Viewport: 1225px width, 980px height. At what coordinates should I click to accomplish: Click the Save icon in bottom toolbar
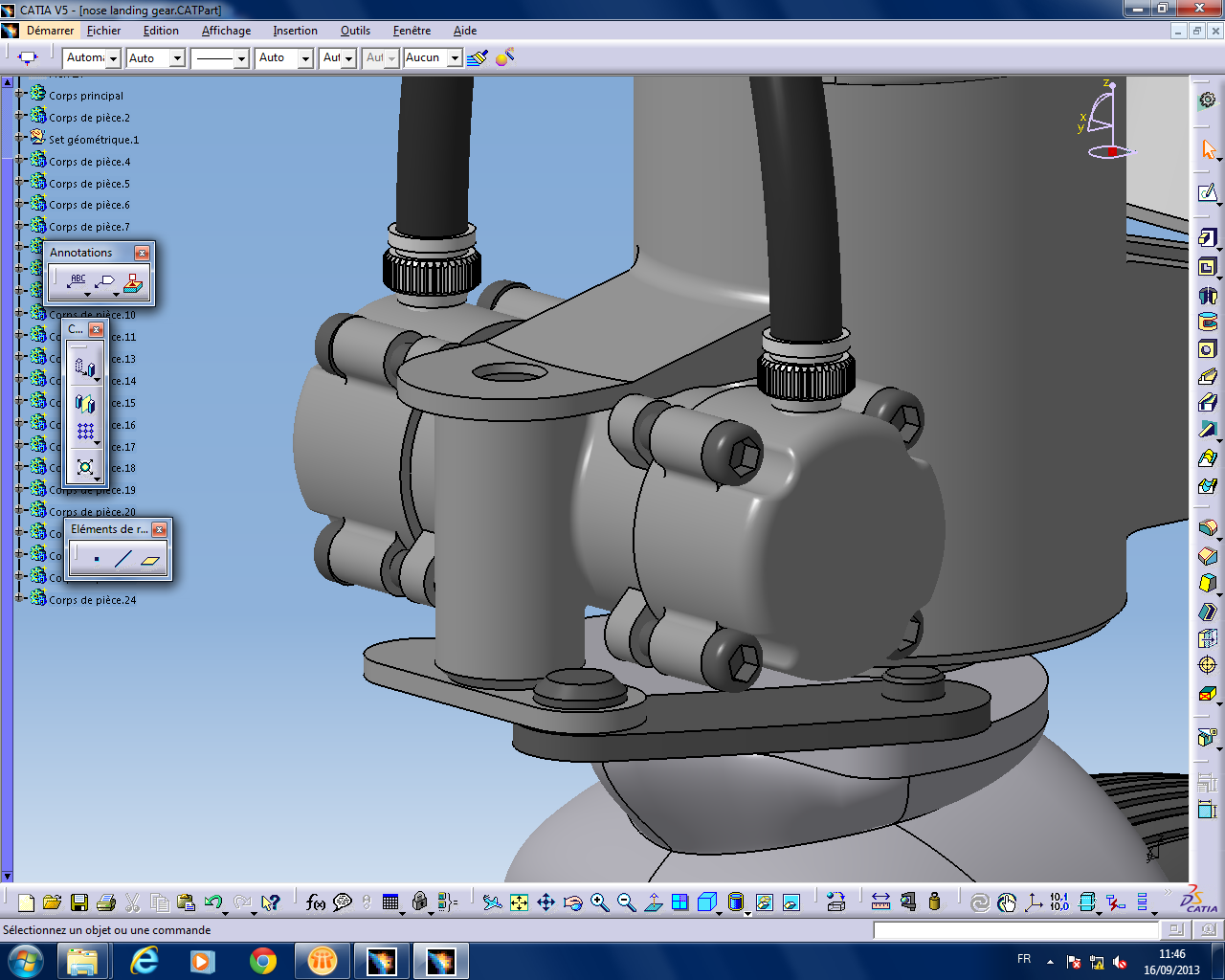79,902
